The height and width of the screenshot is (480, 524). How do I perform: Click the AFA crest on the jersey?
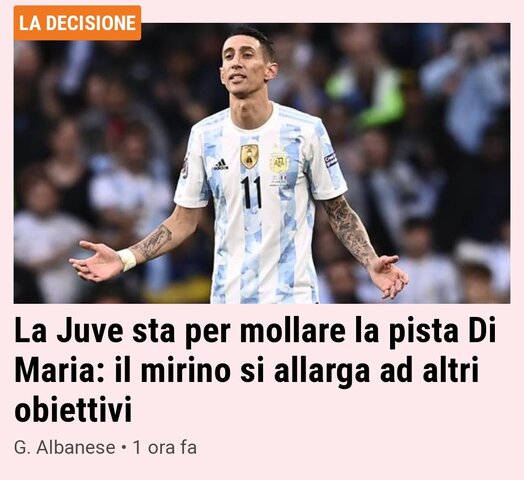(279, 162)
